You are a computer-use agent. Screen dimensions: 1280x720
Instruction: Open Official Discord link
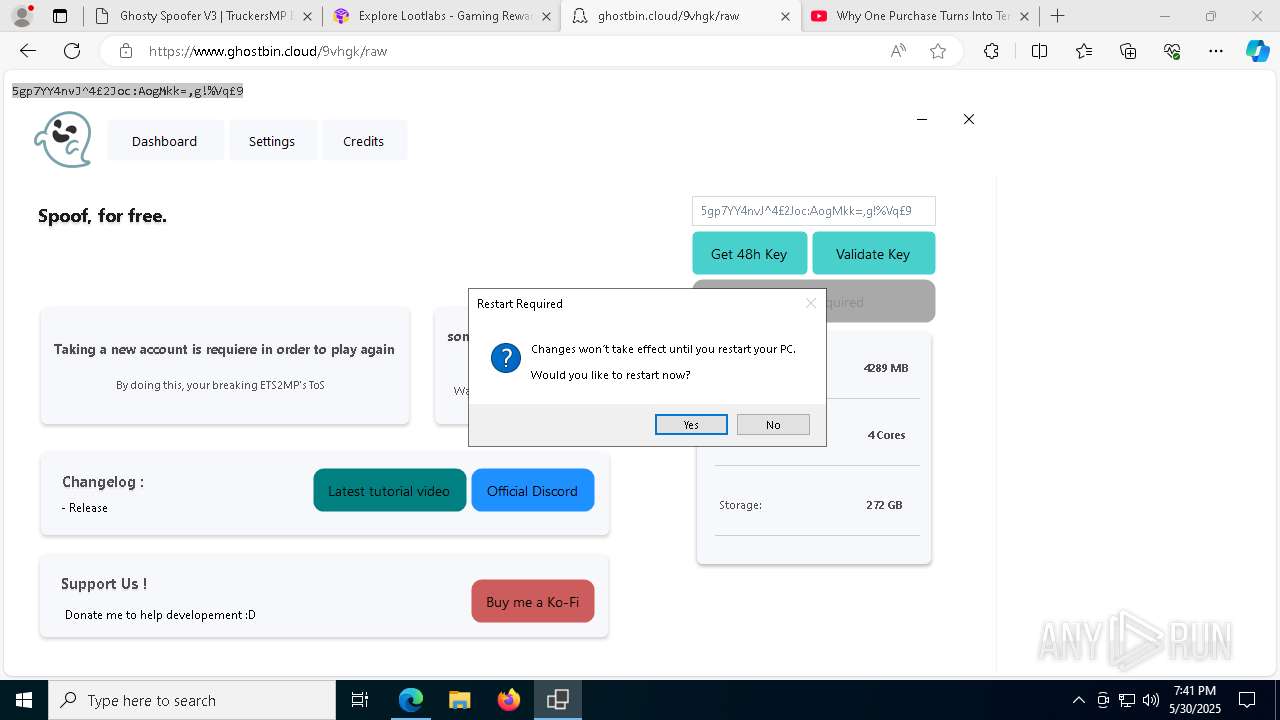[x=532, y=490]
